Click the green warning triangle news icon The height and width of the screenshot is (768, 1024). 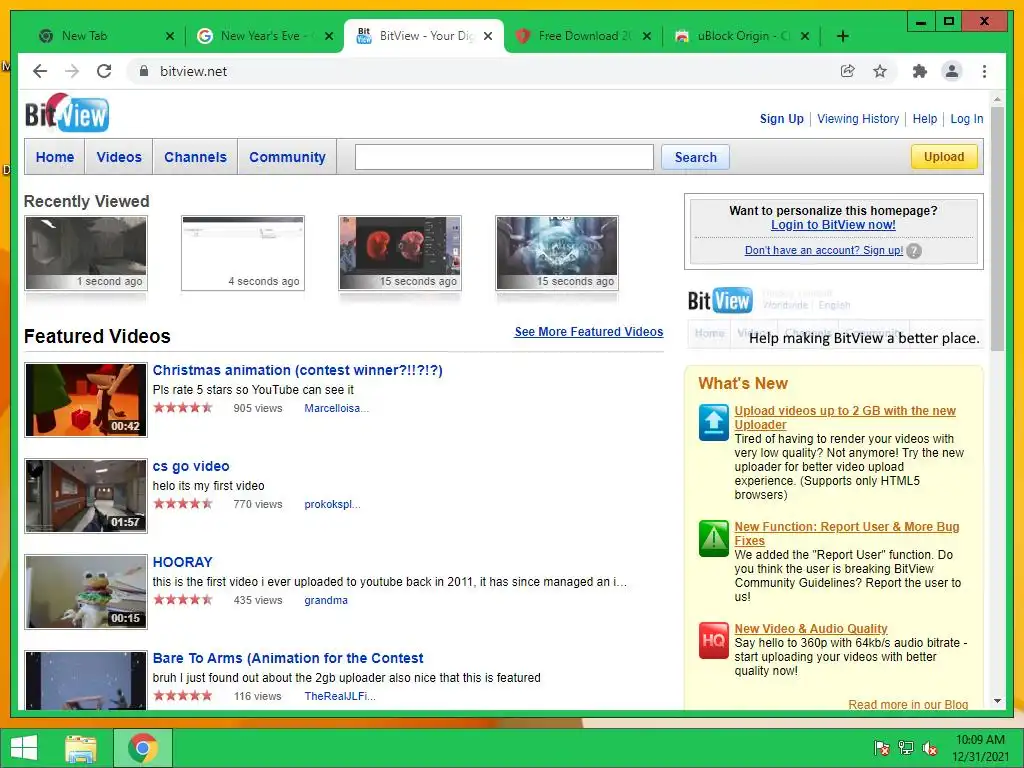click(x=713, y=538)
